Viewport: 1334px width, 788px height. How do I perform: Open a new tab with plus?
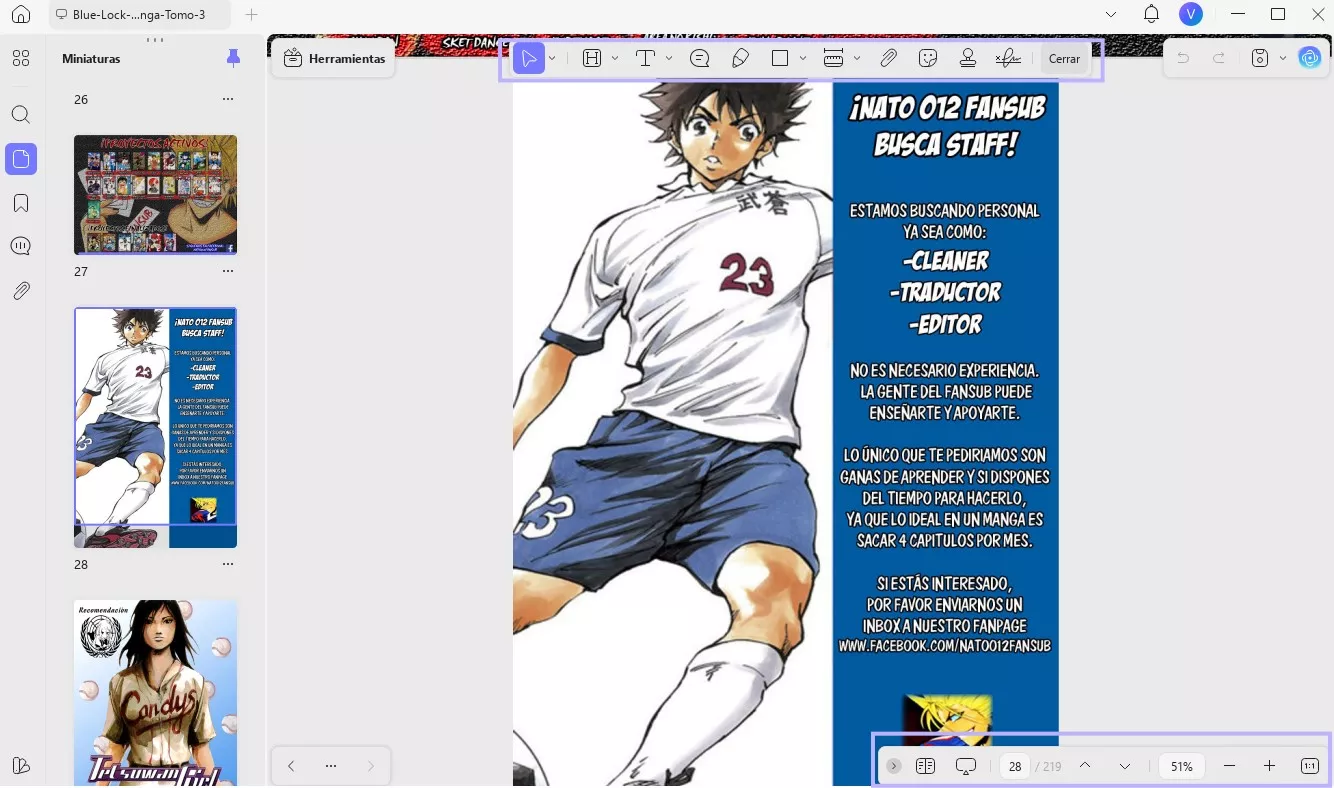(252, 15)
